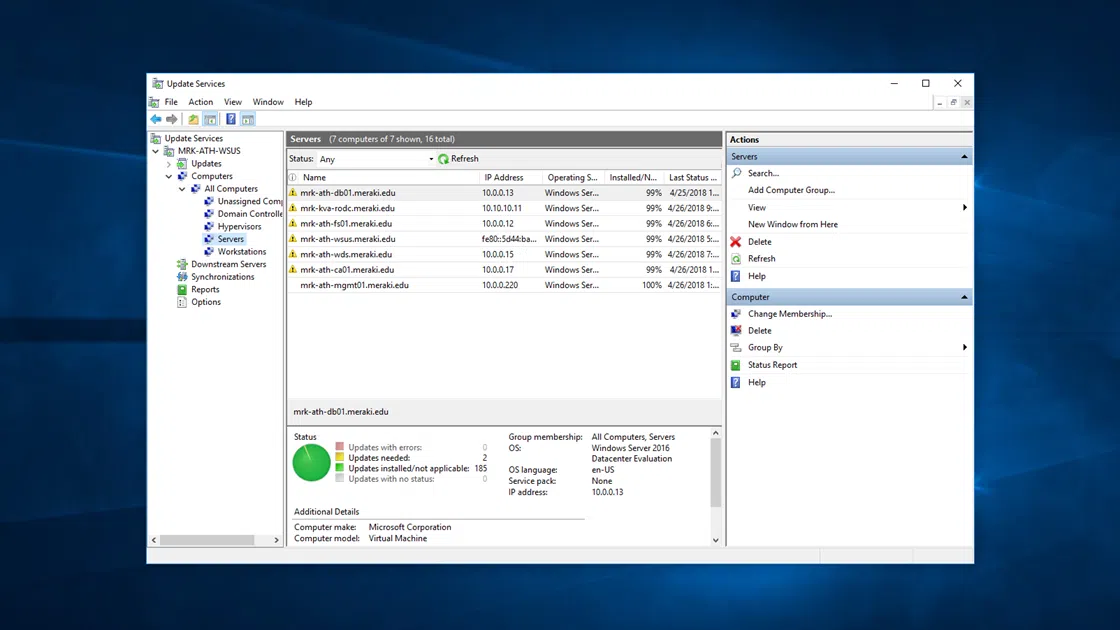1120x630 pixels.
Task: Click Change Membership in Computer actions
Action: [x=789, y=314]
